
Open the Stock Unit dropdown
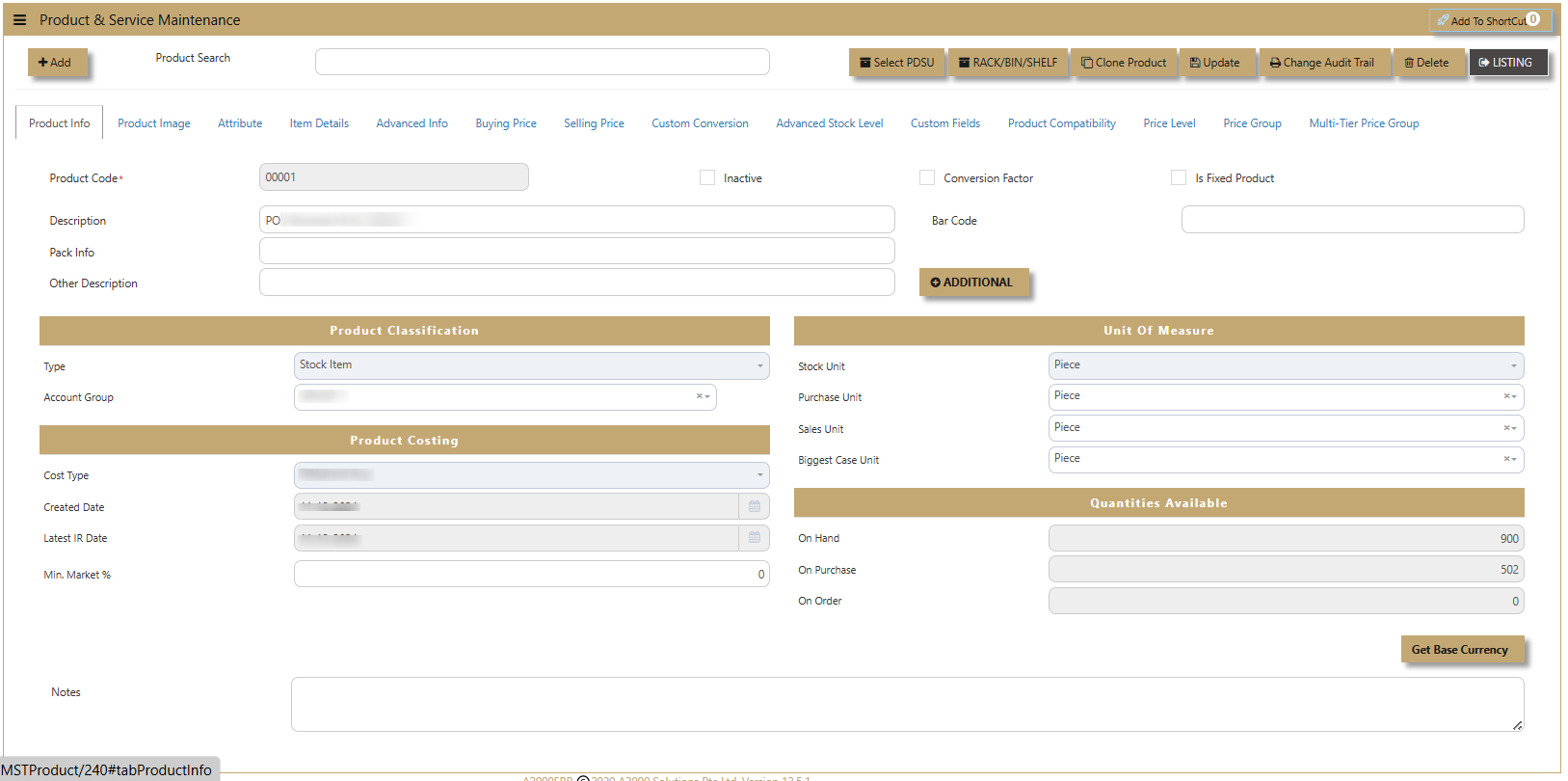coord(1286,365)
